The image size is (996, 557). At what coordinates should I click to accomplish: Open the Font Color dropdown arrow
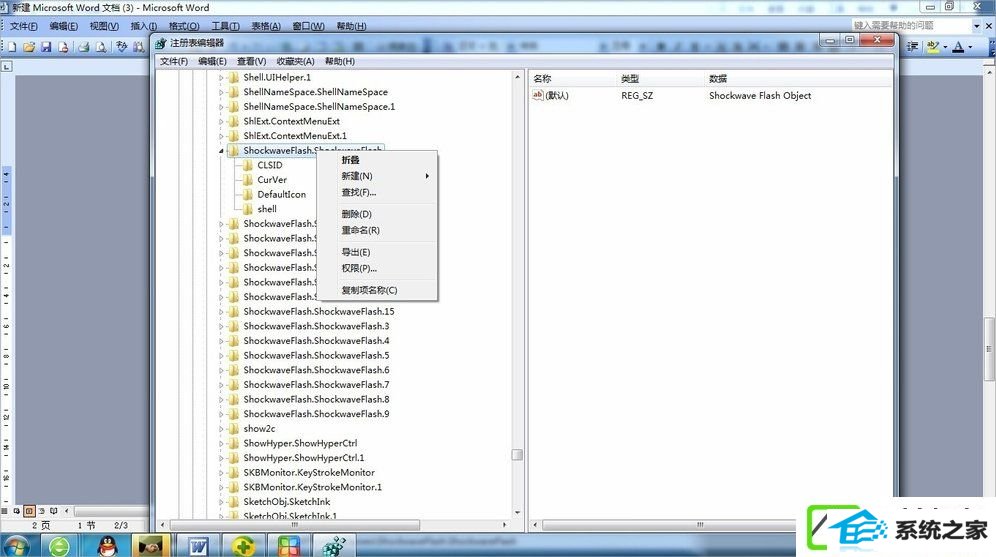click(970, 47)
